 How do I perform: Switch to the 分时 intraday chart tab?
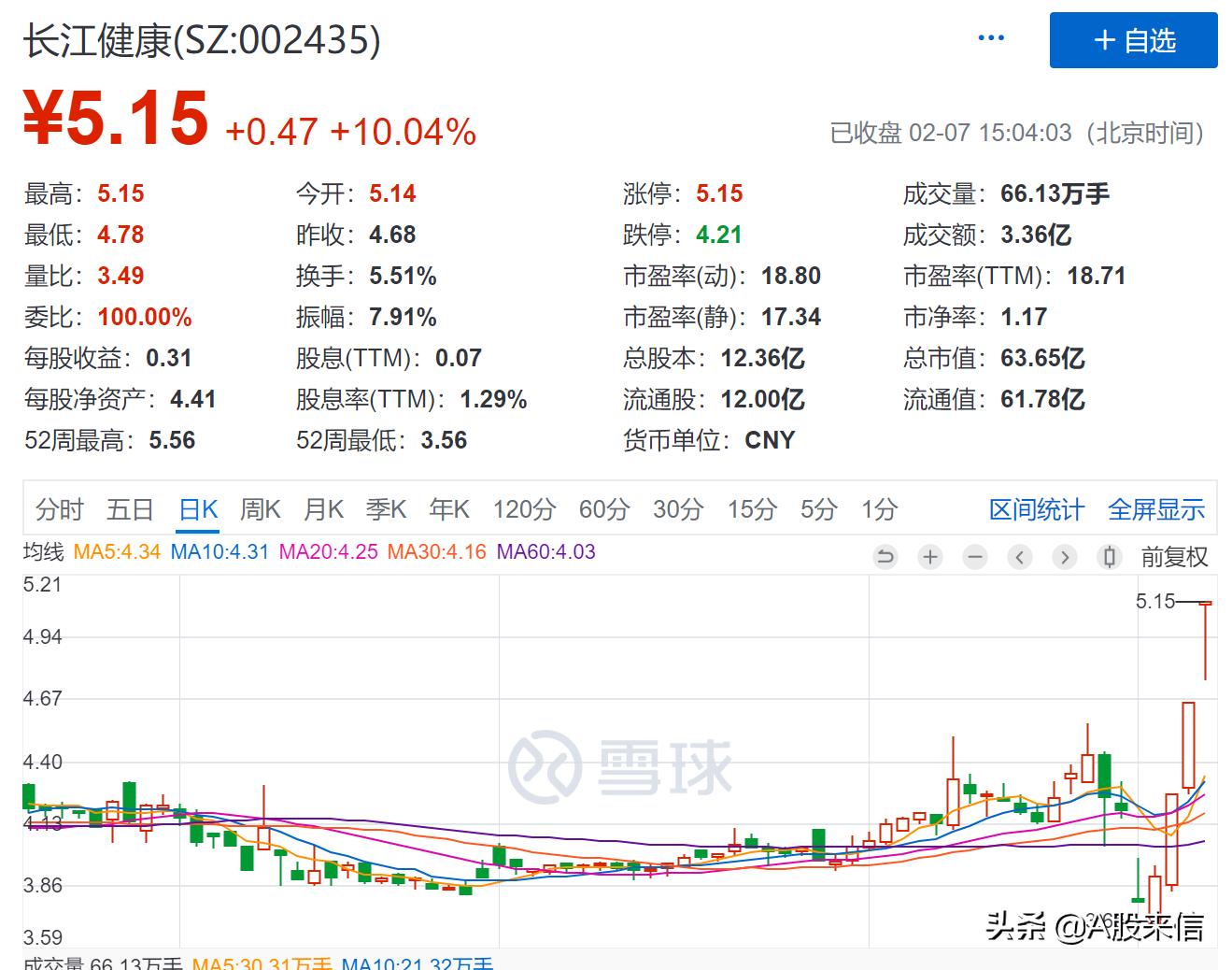[x=58, y=509]
